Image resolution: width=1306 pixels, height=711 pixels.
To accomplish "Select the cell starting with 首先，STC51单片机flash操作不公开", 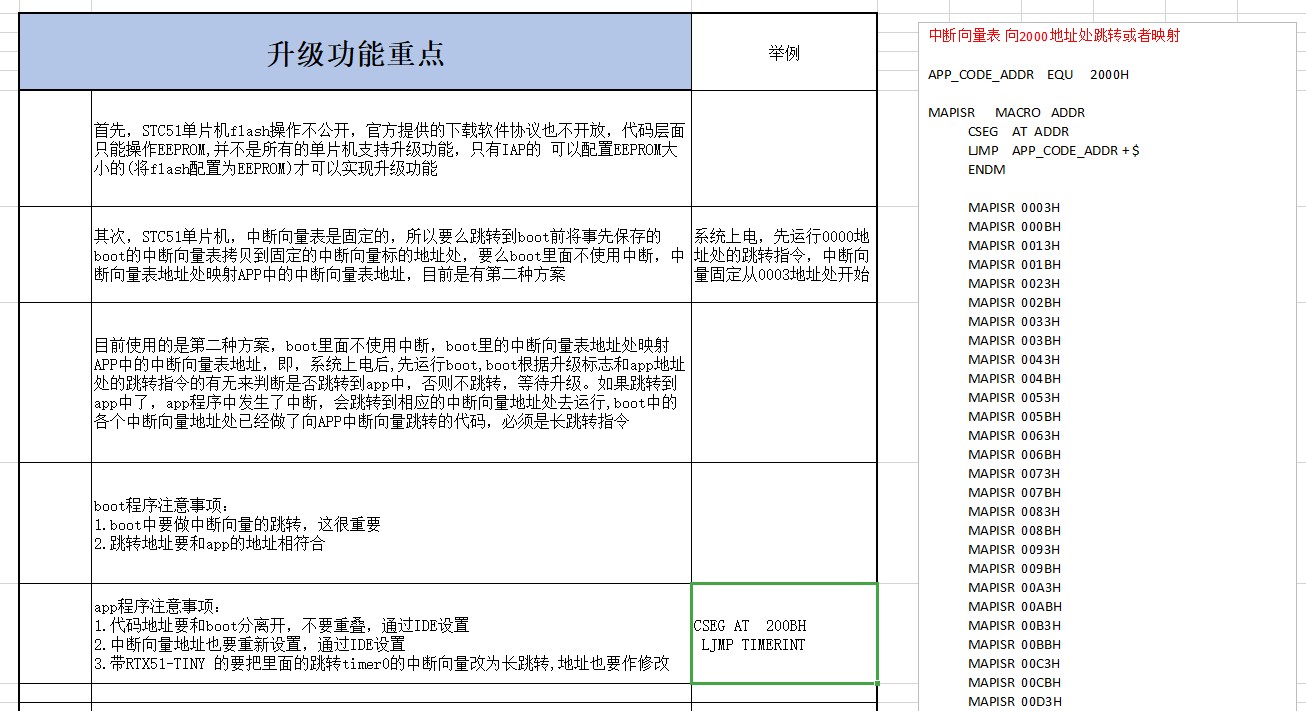I will 391,149.
